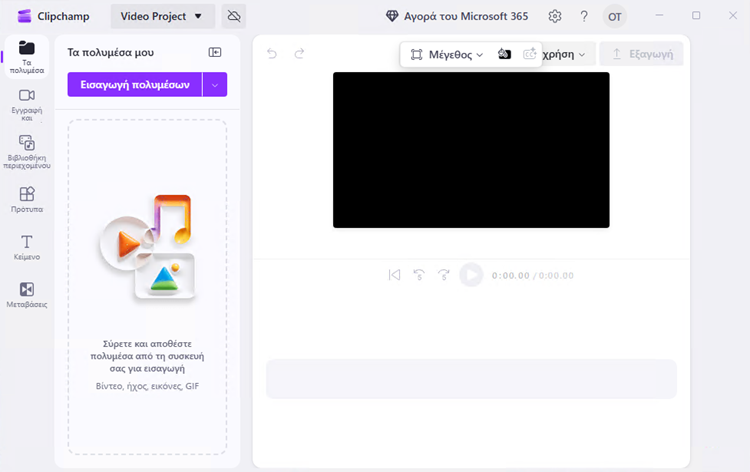Image resolution: width=750 pixels, height=472 pixels.
Task: Open the Video Project title dropdown
Action: (x=161, y=16)
